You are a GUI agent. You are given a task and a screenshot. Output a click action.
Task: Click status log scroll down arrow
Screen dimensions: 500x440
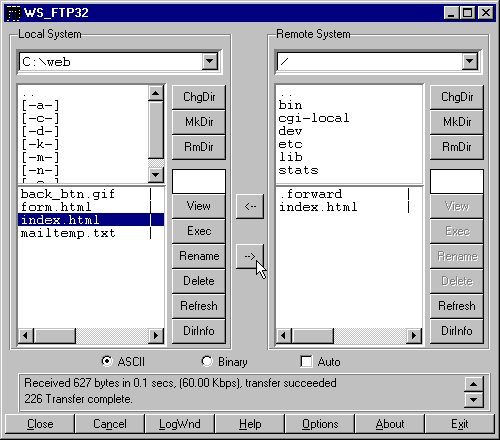click(474, 399)
